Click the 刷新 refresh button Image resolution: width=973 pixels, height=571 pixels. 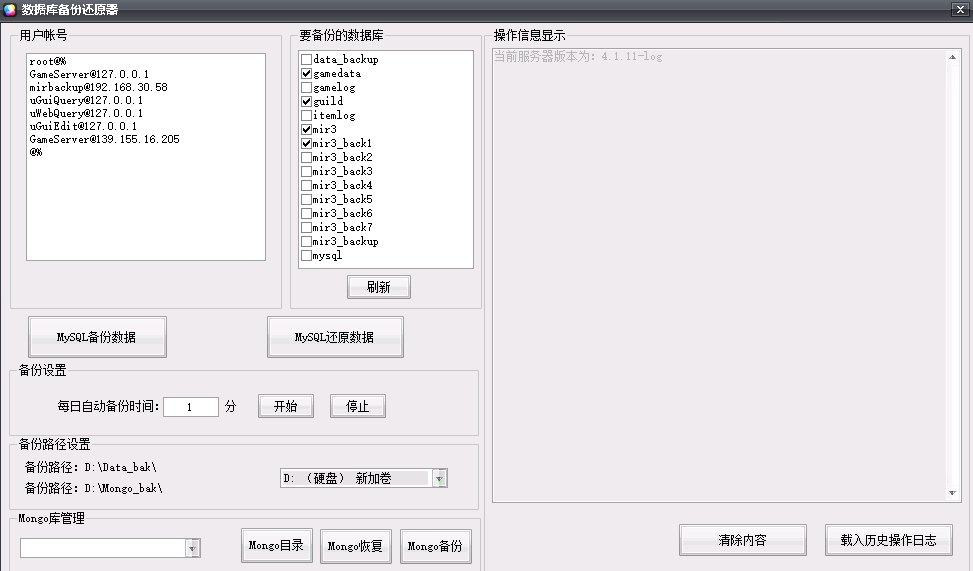[x=378, y=287]
